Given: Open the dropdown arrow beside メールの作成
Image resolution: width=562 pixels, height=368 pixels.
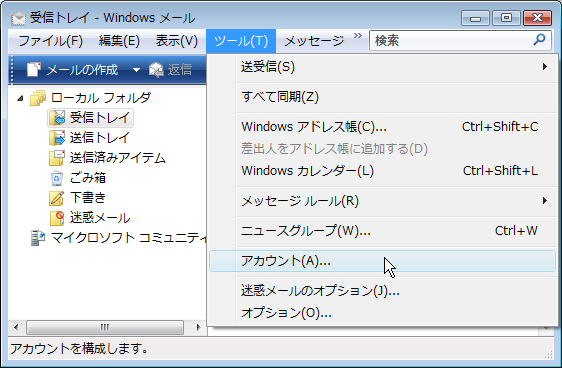Looking at the screenshot, I should click(x=136, y=70).
